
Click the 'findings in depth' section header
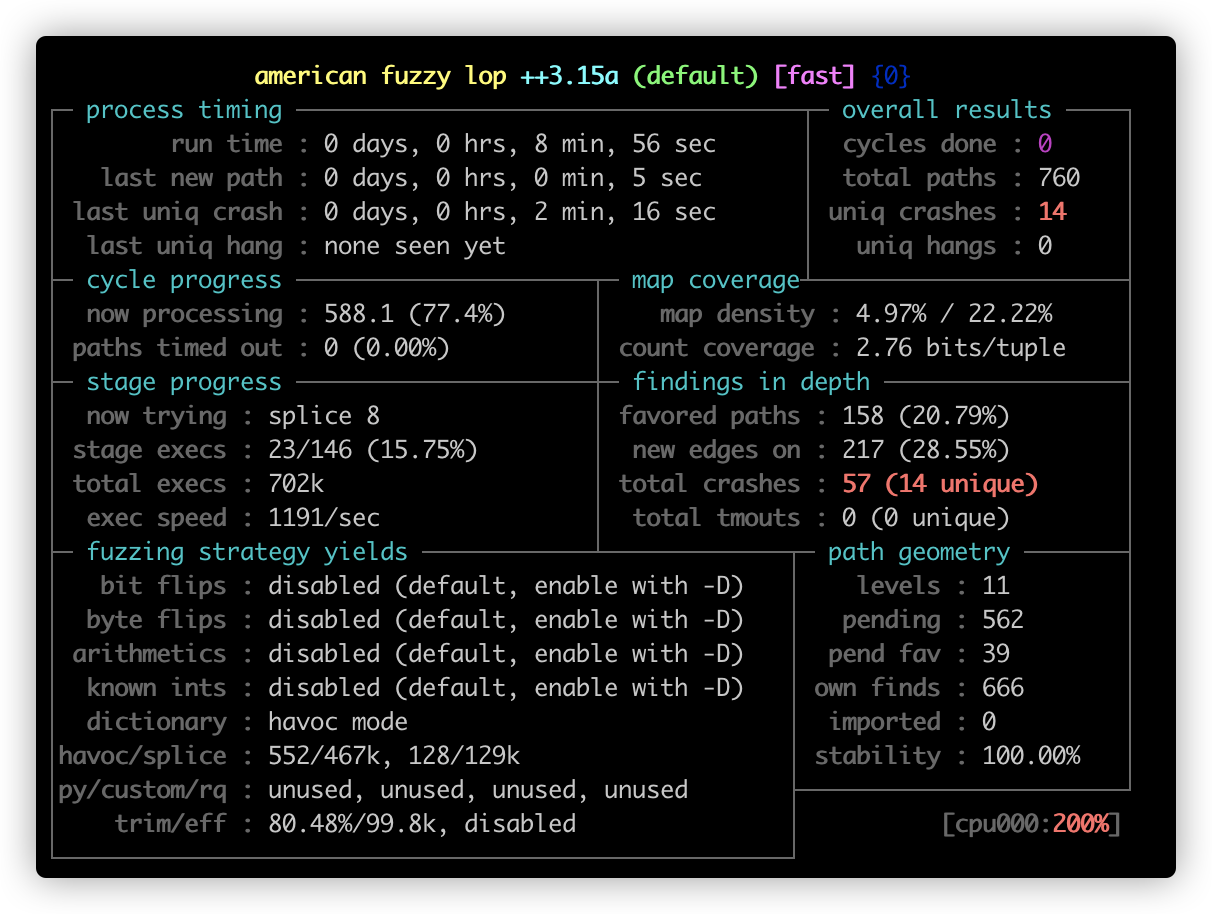[x=752, y=382]
